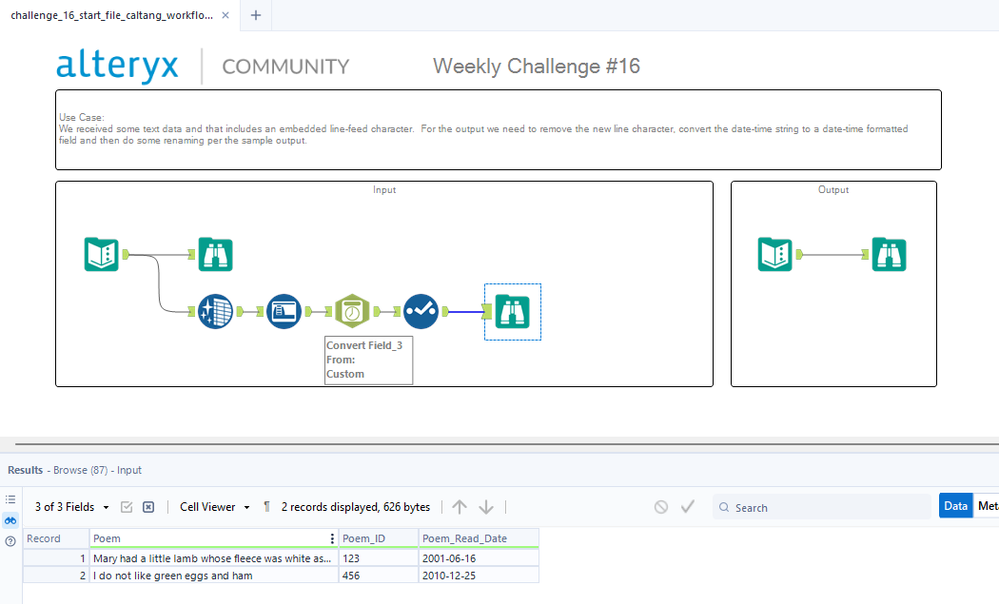Screen dimensions: 999x604
Task: Select the 2010-12-25 date cell
Action: (x=478, y=575)
